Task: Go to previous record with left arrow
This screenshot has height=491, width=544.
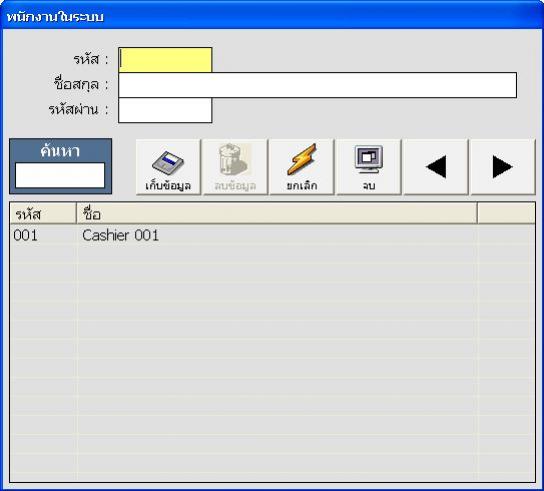Action: point(436,167)
